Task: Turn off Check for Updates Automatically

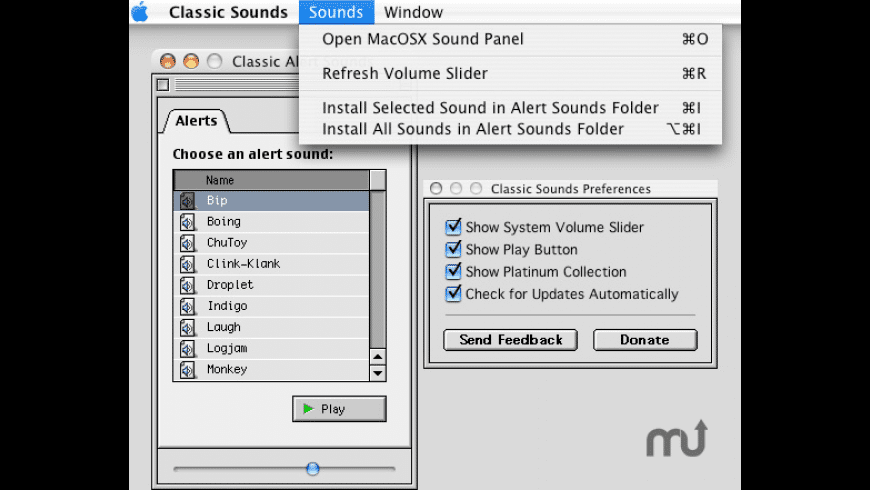Action: tap(453, 293)
